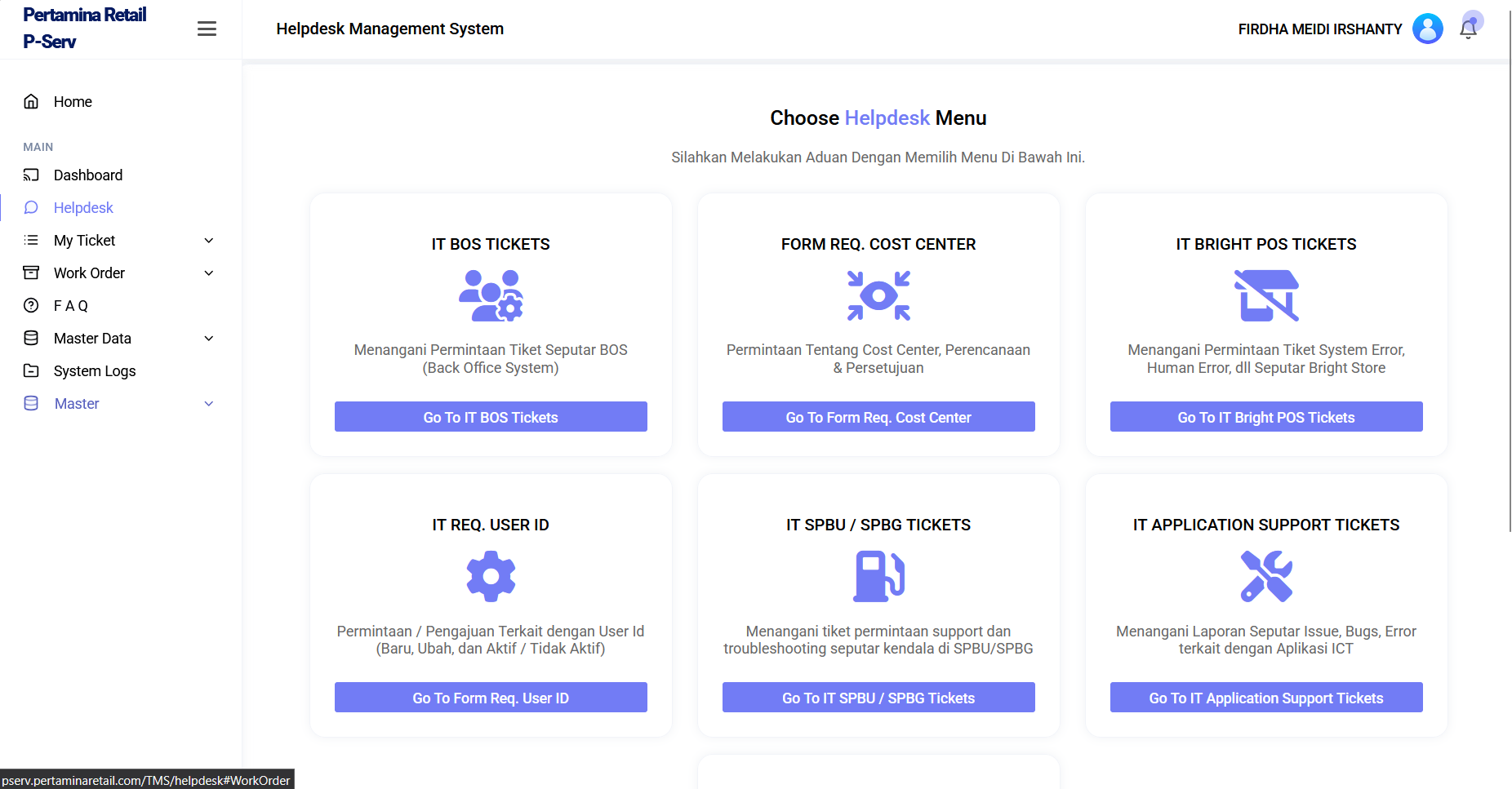Click the Master Data database icon
Viewport: 1512px width, 789px height.
[x=31, y=338]
